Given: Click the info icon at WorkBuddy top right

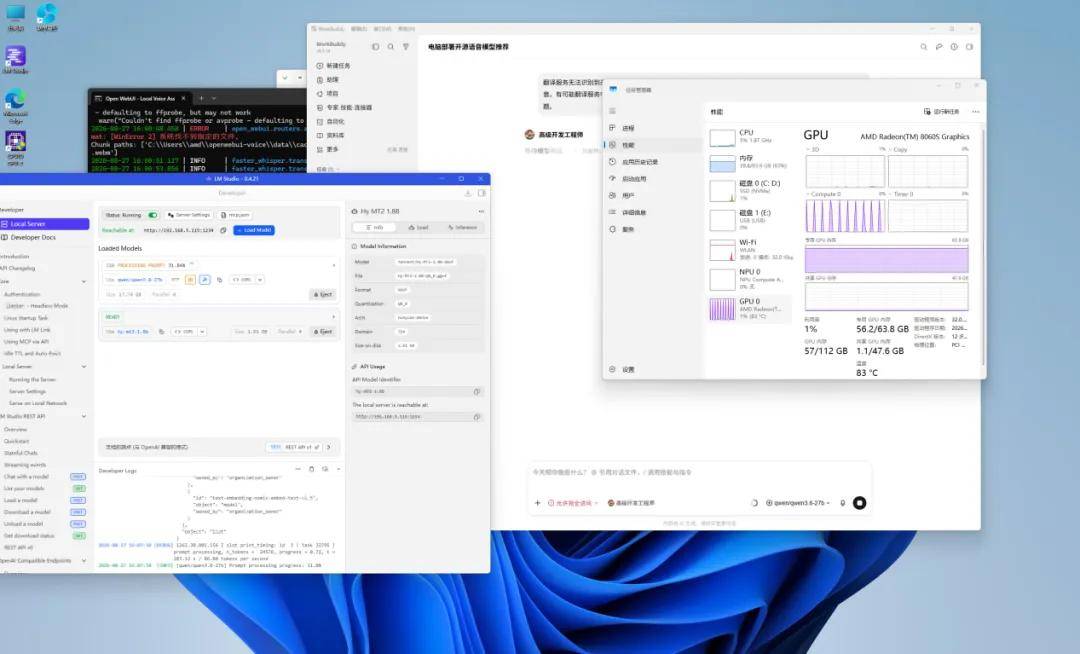Looking at the screenshot, I should (954, 47).
